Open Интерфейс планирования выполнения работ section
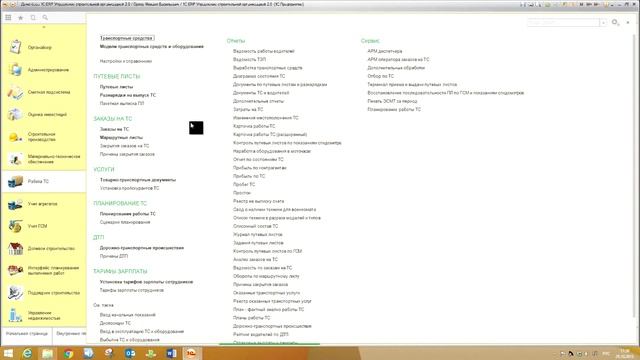 click(x=43, y=270)
